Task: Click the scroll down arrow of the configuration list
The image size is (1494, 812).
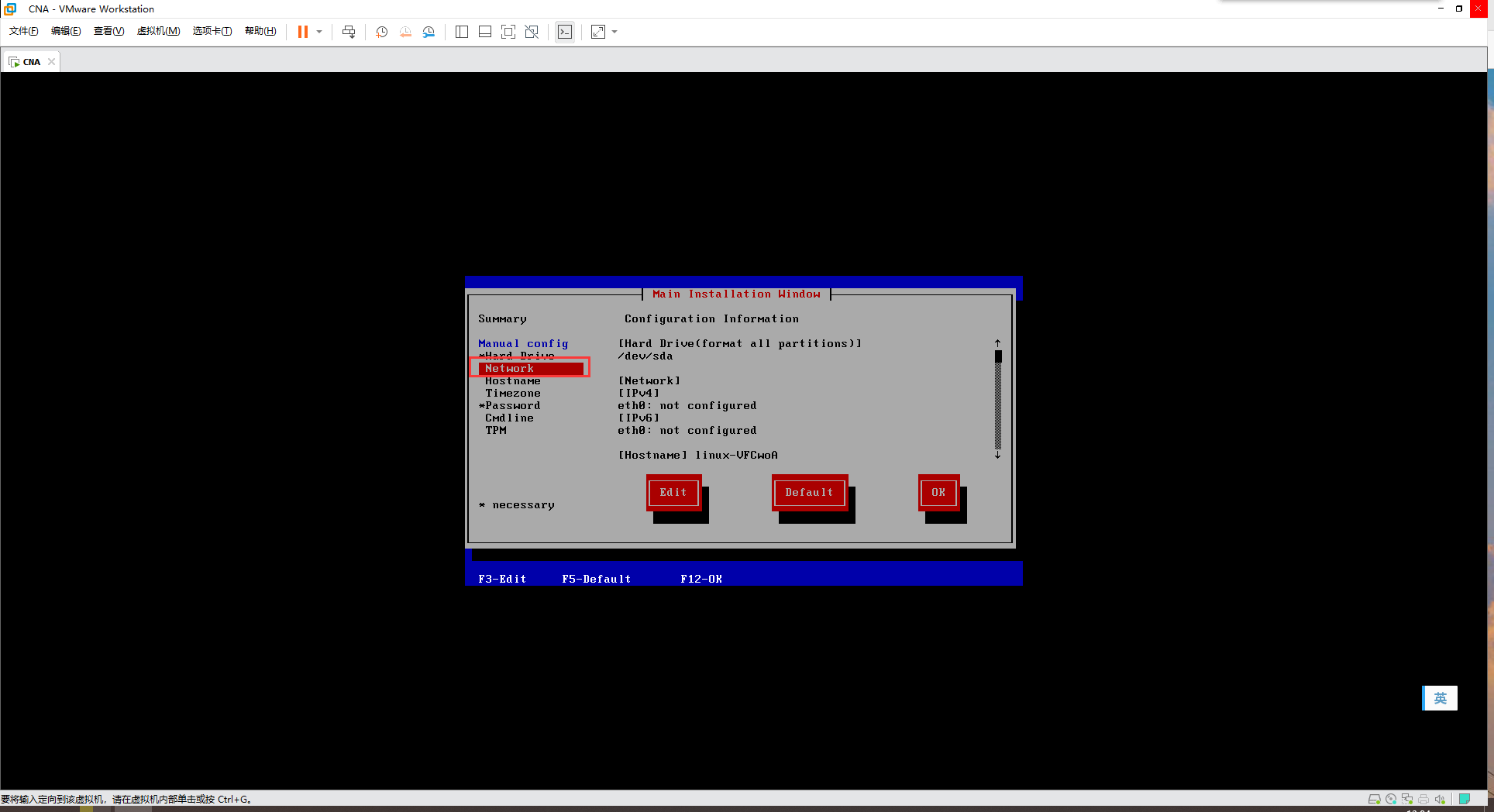Action: [x=998, y=456]
